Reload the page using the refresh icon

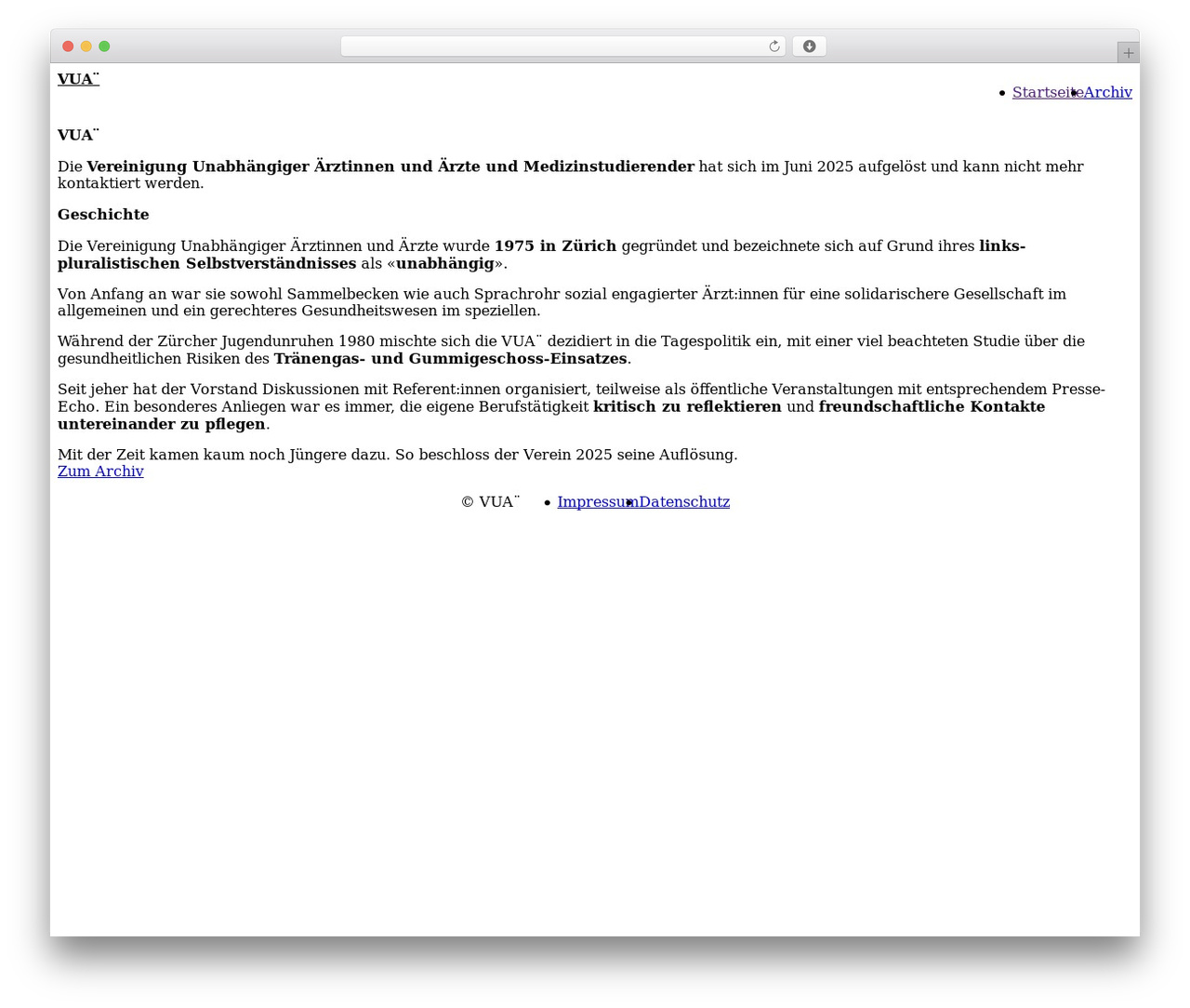coord(773,46)
